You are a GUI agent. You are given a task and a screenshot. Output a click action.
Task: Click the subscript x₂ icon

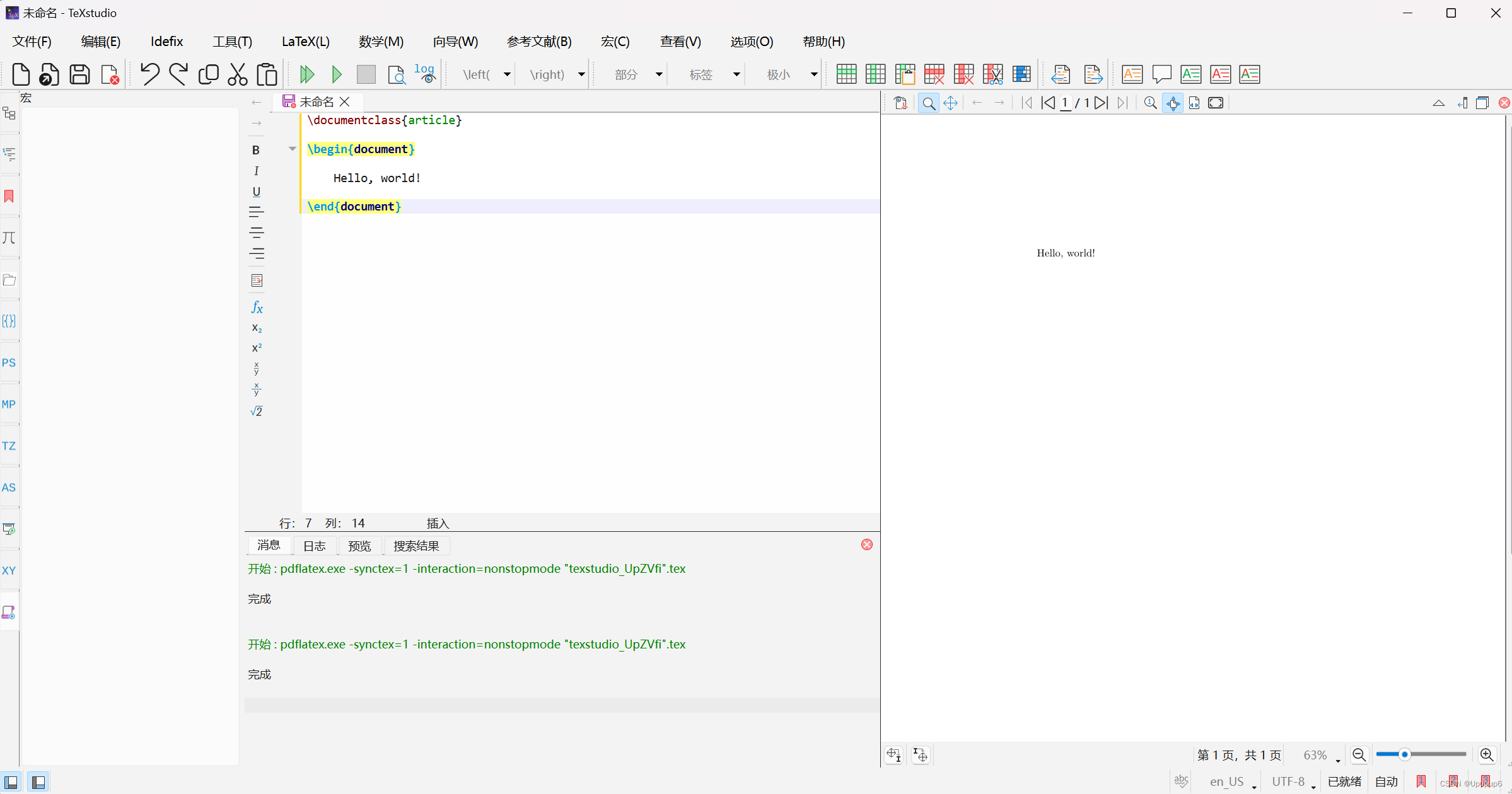click(257, 328)
